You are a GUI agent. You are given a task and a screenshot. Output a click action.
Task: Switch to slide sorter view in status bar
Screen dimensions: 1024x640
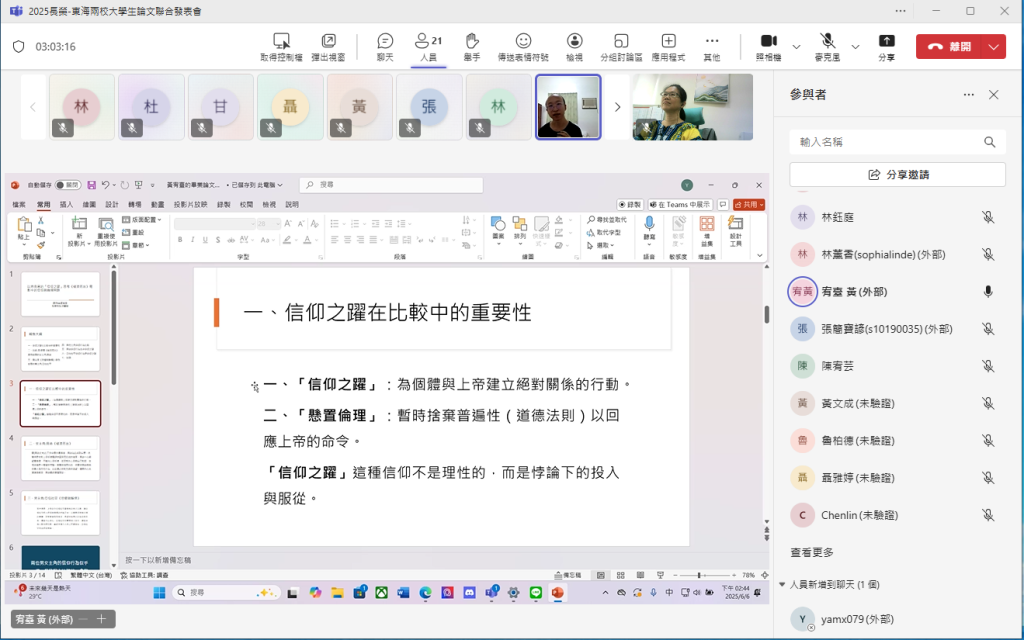coord(620,575)
